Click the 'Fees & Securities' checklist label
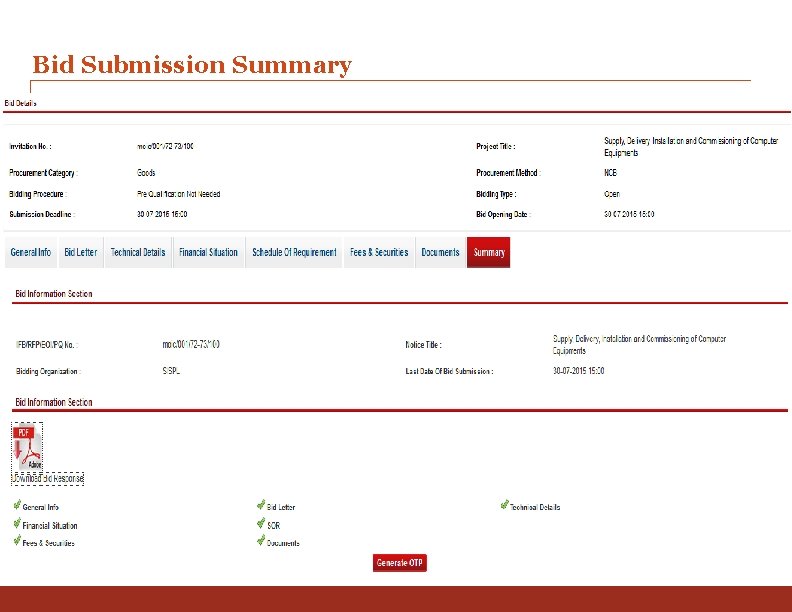Image resolution: width=792 pixels, height=612 pixels. tap(48, 543)
